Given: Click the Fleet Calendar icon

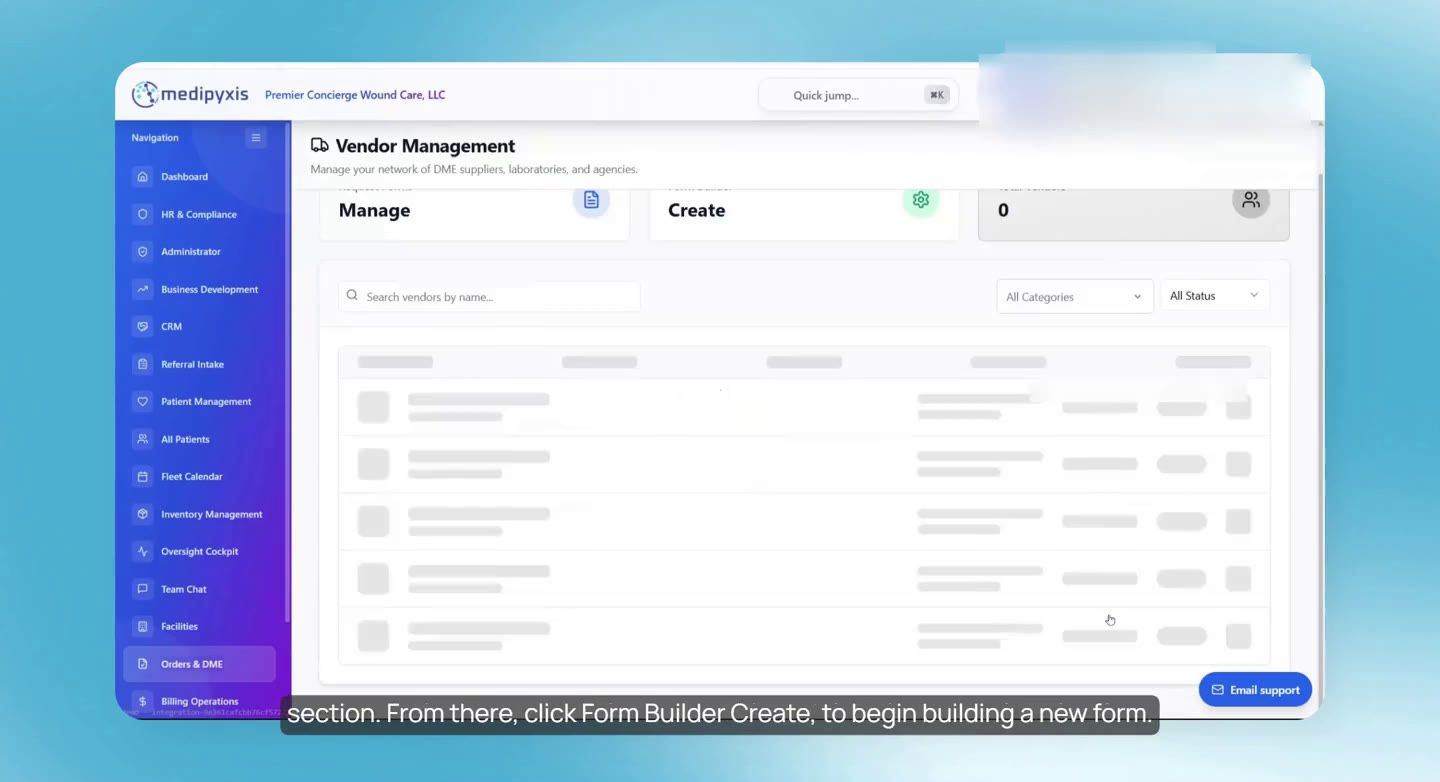Looking at the screenshot, I should coord(142,477).
